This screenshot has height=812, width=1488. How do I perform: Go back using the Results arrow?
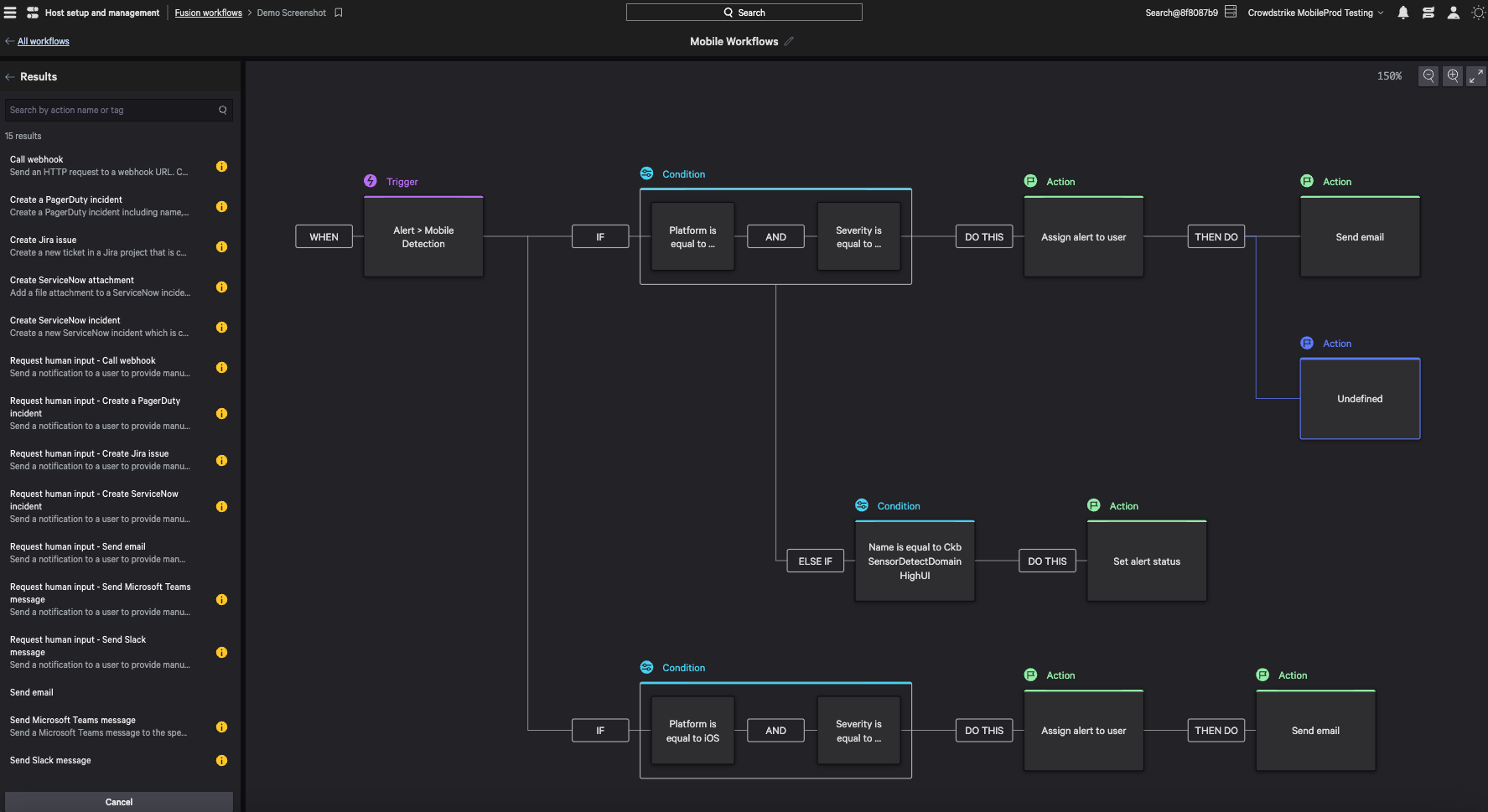coord(10,77)
